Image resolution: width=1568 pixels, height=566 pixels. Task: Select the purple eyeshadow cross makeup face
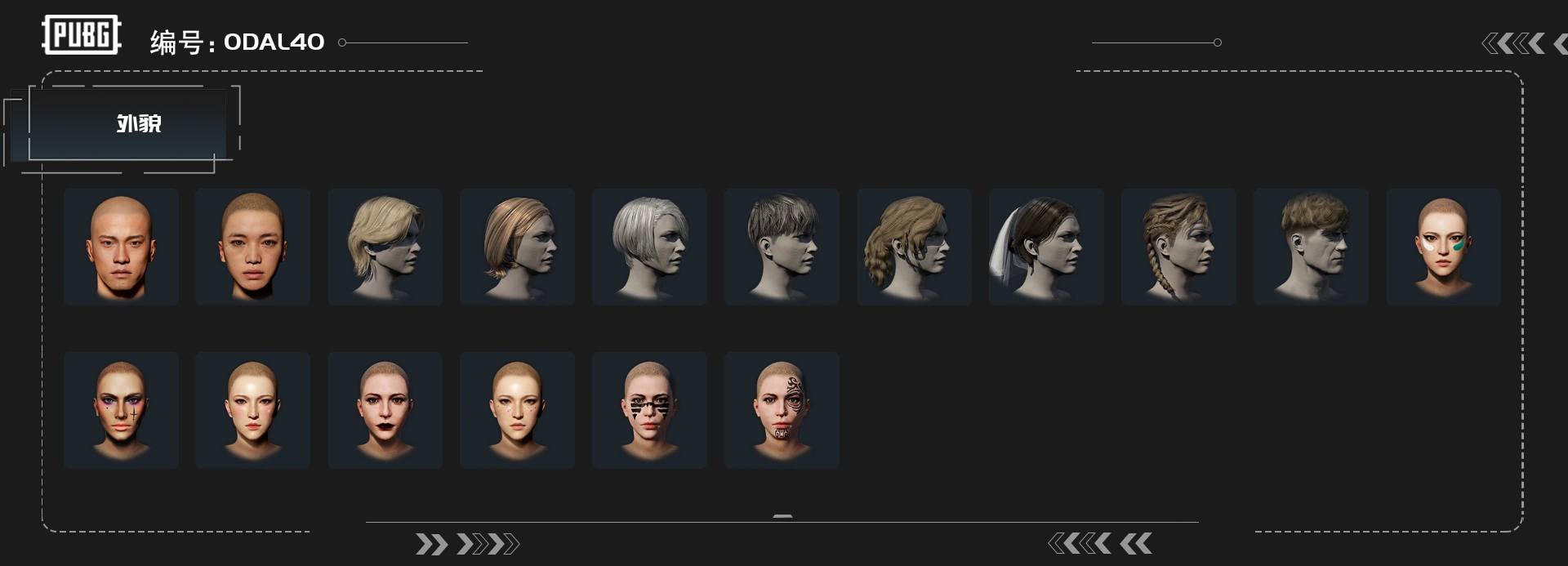121,410
